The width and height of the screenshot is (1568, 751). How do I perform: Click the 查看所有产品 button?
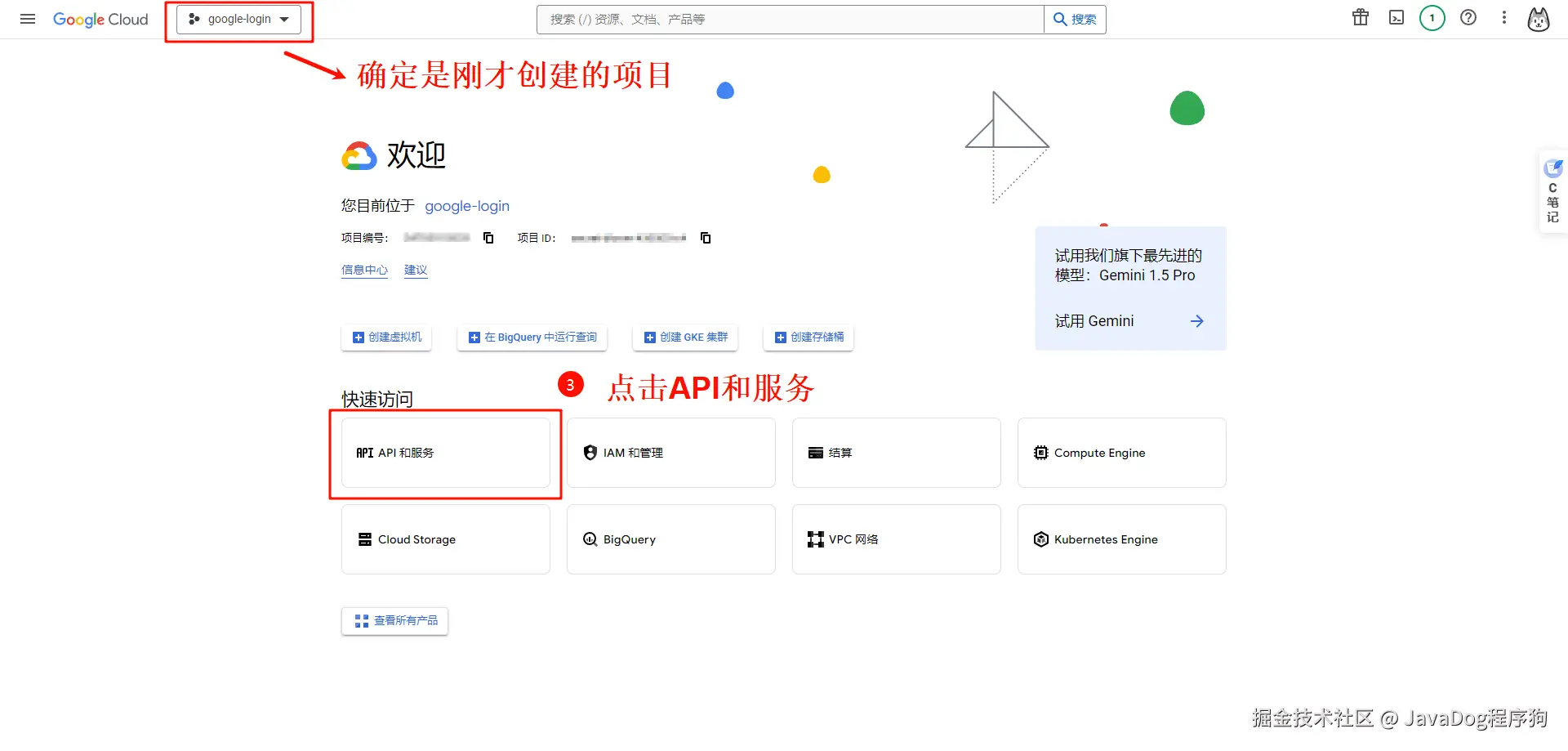point(394,621)
